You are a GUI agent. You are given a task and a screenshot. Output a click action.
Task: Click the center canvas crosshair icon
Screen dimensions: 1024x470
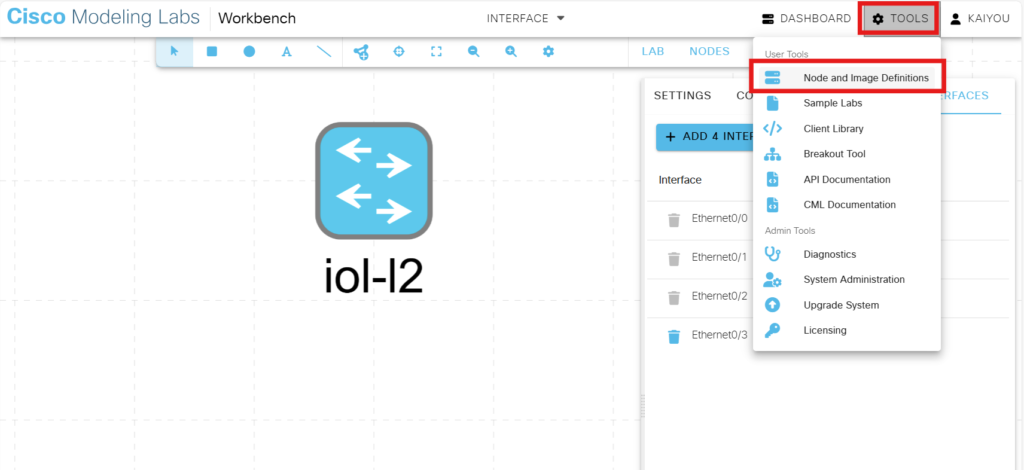pyautogui.click(x=399, y=52)
